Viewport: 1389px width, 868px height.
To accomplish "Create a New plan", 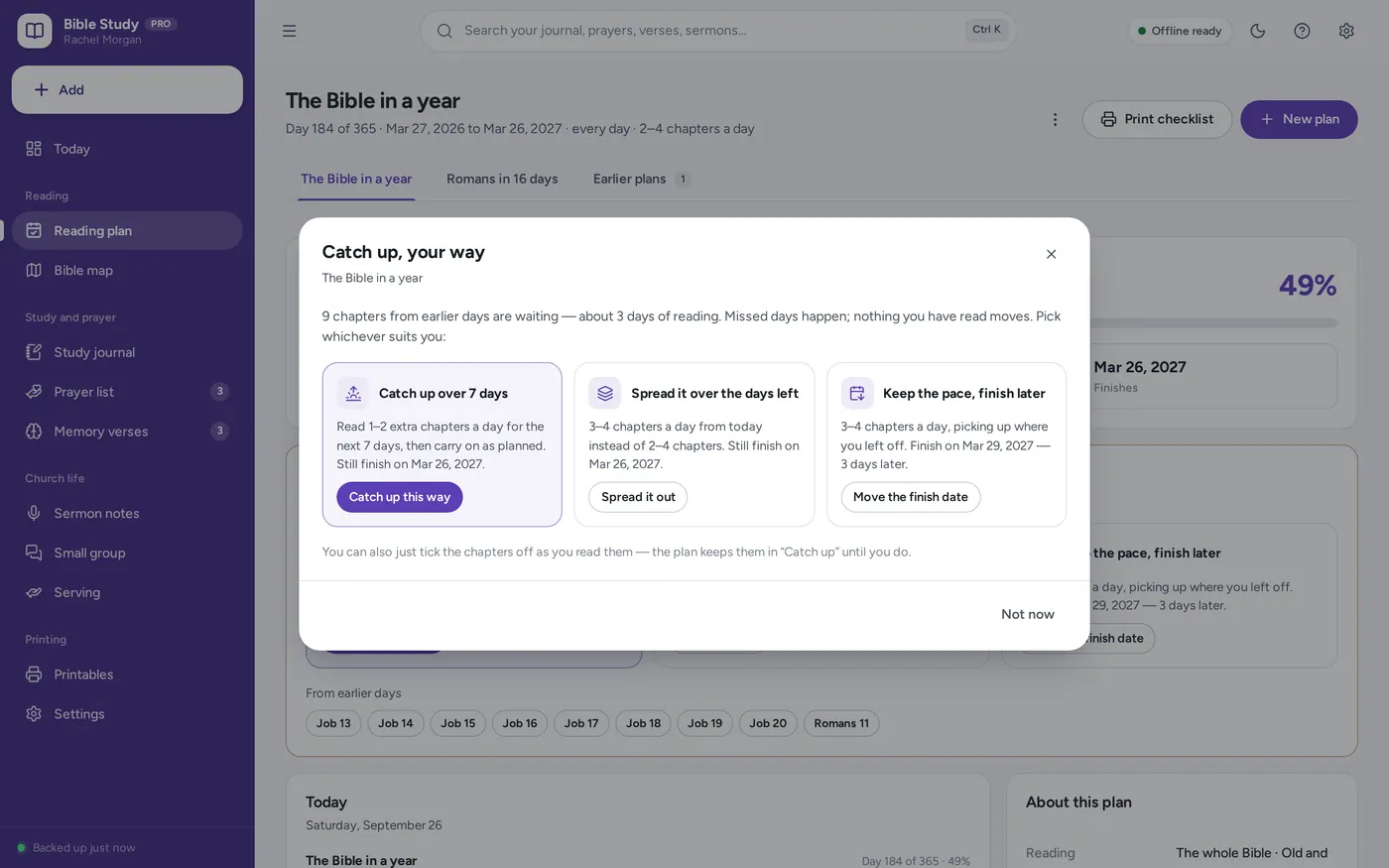I will pos(1299,119).
